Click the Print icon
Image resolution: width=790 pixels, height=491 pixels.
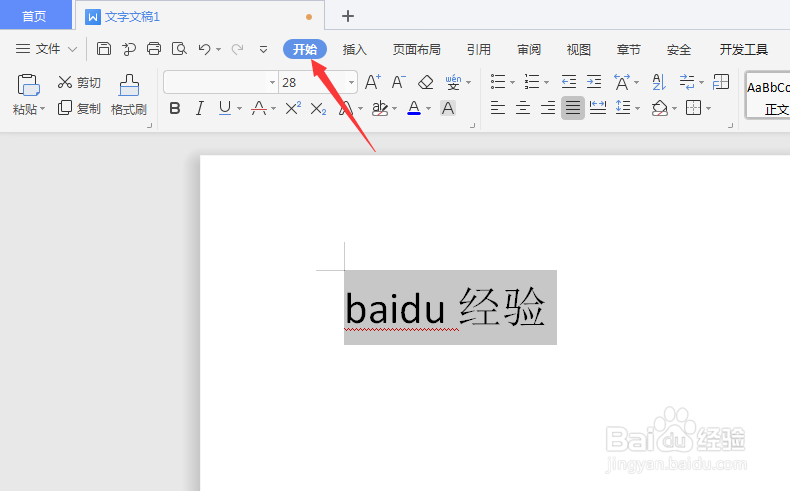tap(154, 49)
